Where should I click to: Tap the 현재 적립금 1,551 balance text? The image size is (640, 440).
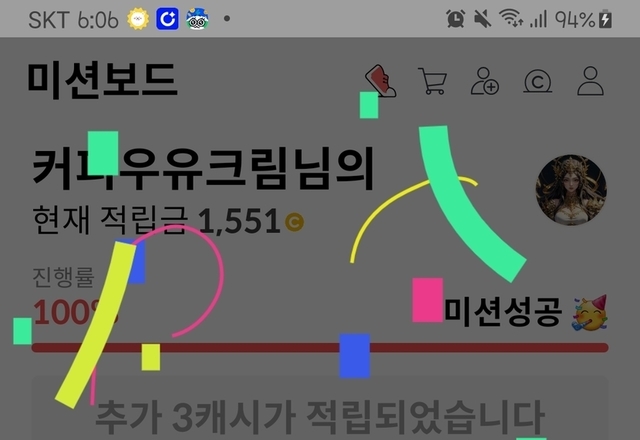155,221
